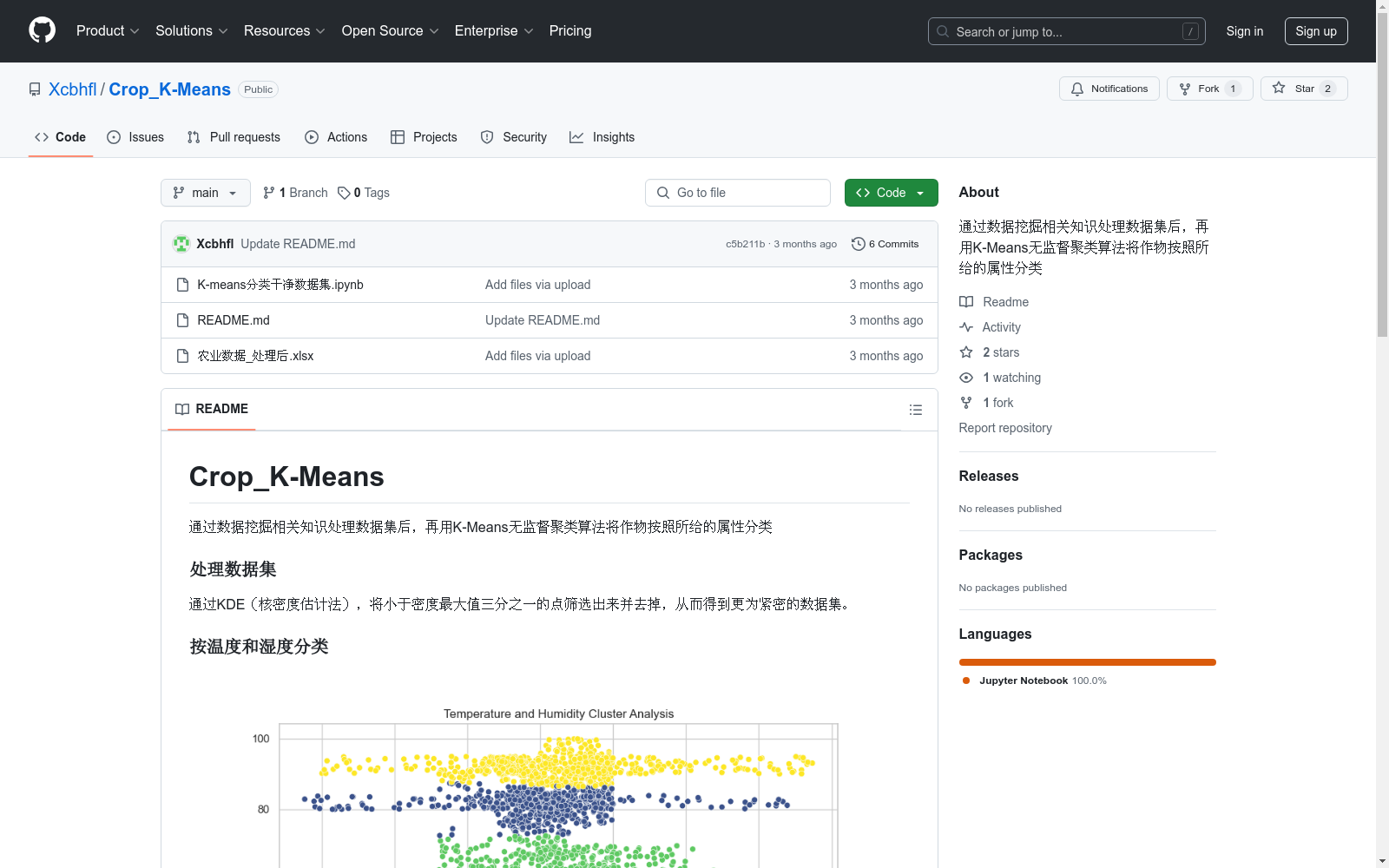1389x868 pixels.
Task: View the 1 watching watchers list
Action: pyautogui.click(x=1000, y=378)
